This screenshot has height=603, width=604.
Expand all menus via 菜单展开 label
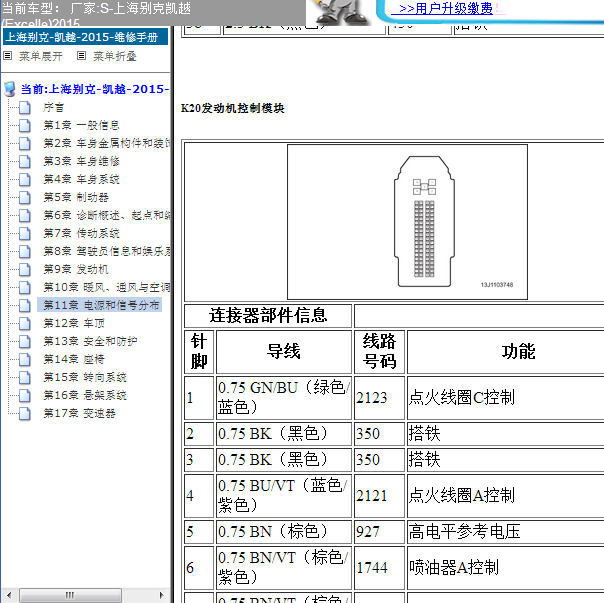tap(41, 56)
